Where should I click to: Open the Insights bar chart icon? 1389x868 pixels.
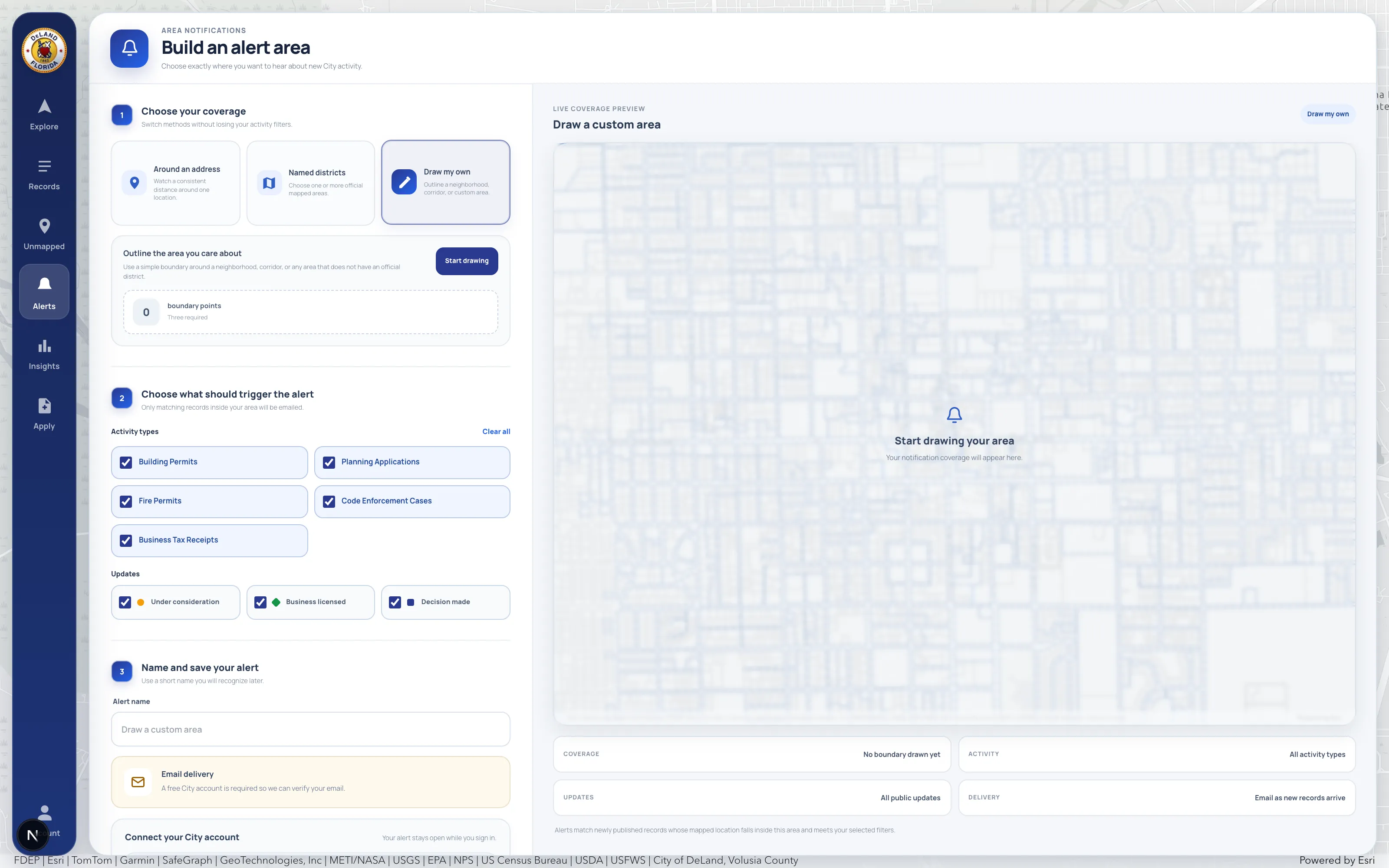[x=44, y=346]
